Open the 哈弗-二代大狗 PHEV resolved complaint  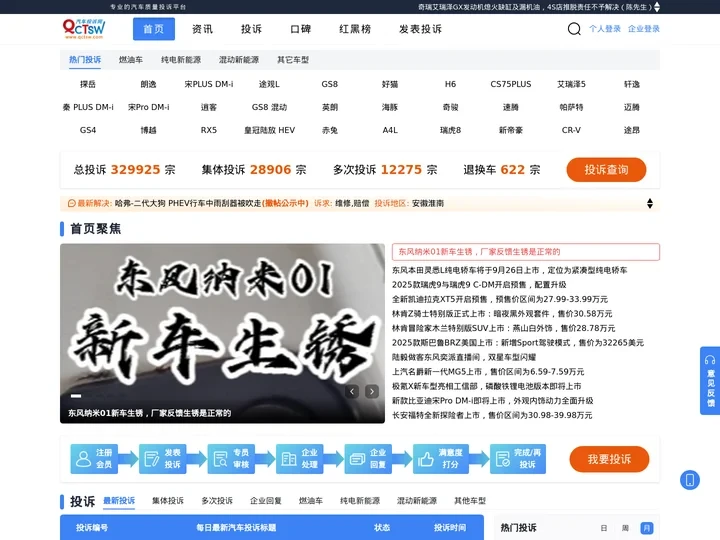(x=188, y=203)
